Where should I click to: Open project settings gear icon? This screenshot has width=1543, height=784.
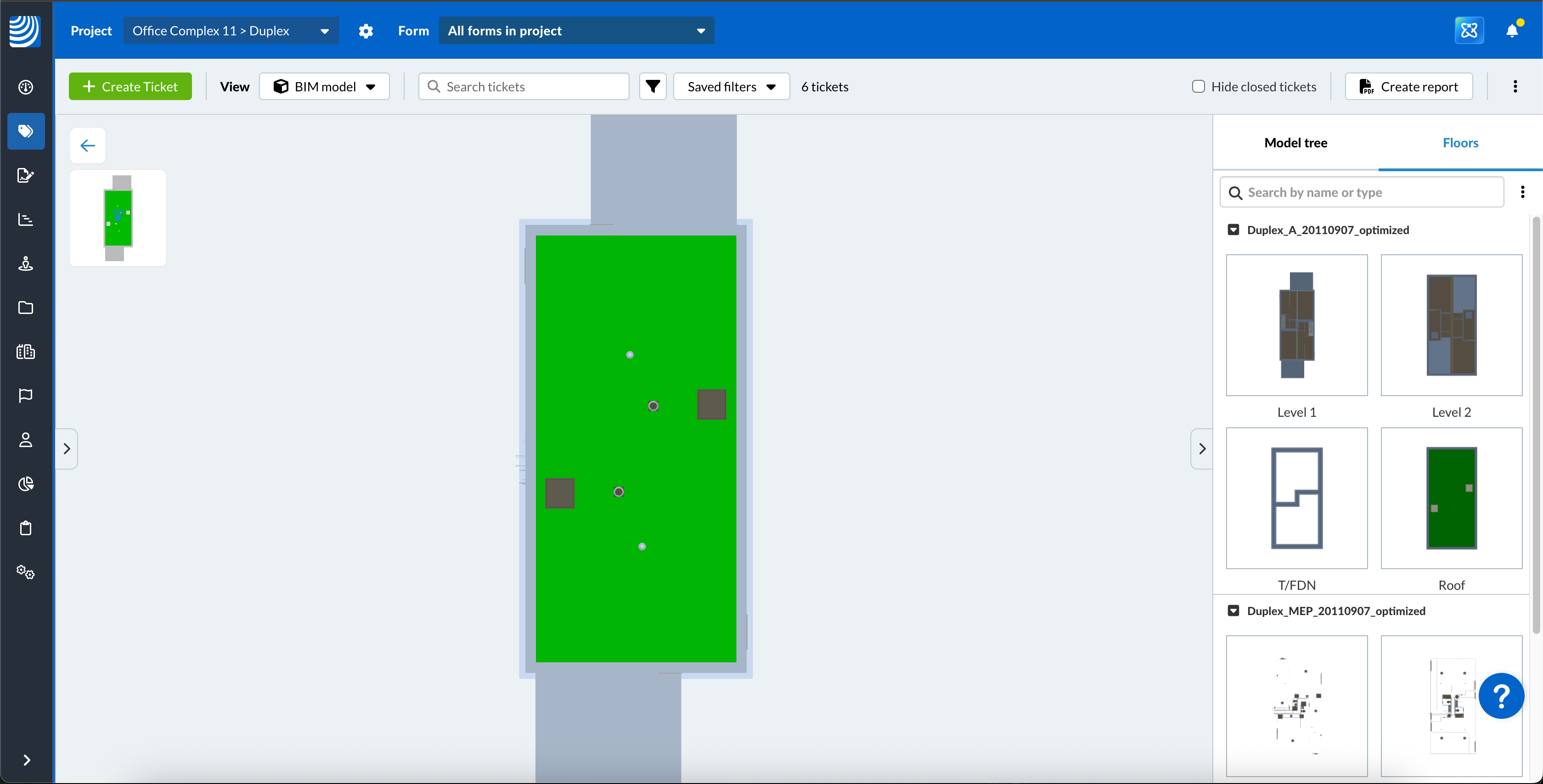point(366,31)
